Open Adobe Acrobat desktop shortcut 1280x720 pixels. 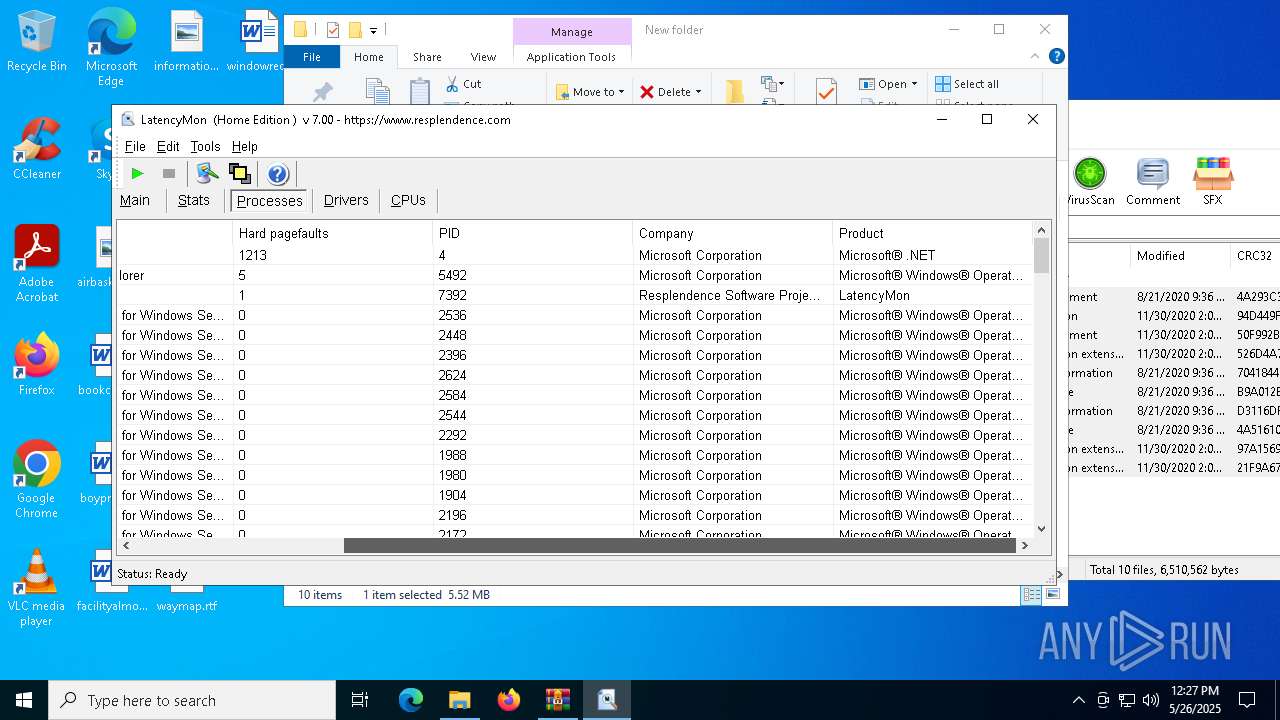(37, 264)
